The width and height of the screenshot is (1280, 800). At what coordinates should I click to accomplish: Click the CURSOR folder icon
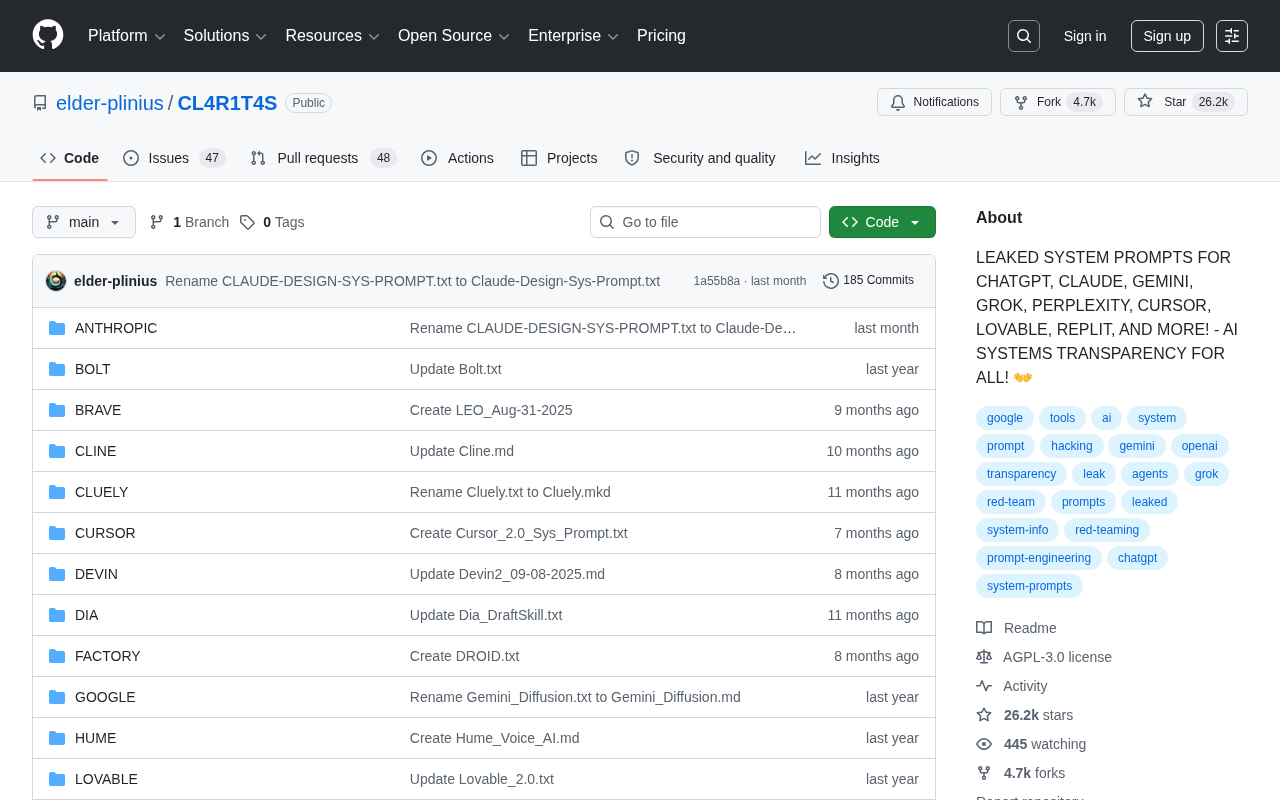point(57,533)
